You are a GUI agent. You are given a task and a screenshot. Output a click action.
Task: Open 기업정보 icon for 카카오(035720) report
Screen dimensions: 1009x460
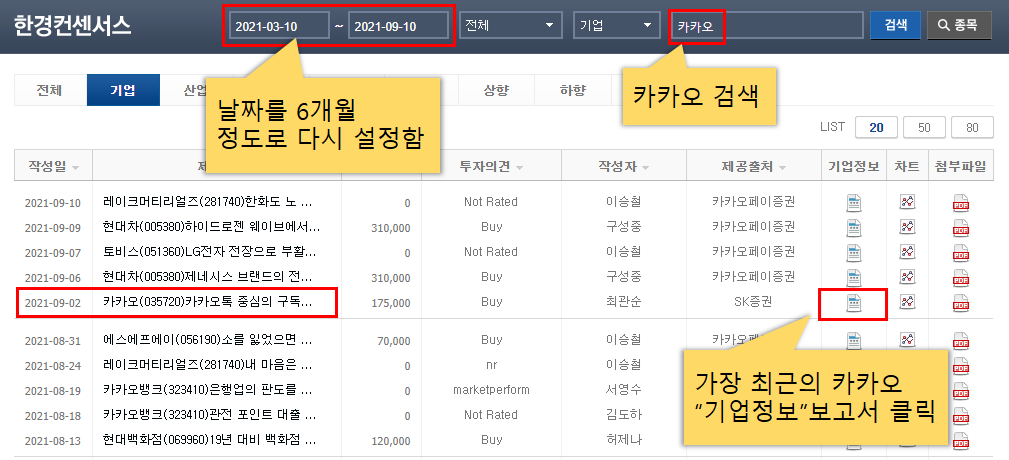click(x=854, y=302)
